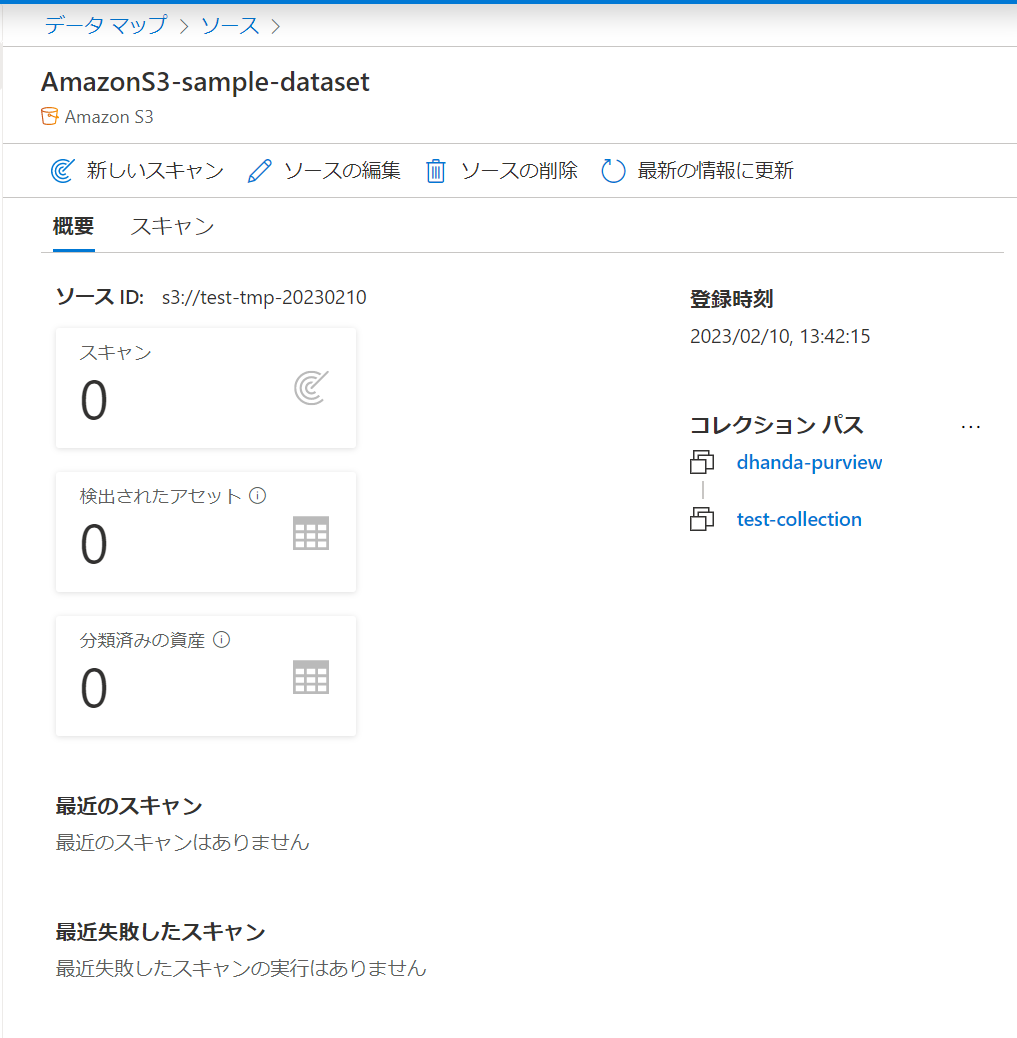1017x1038 pixels.
Task: Click the 検出されたアセット count 0 value
Action: (x=93, y=544)
